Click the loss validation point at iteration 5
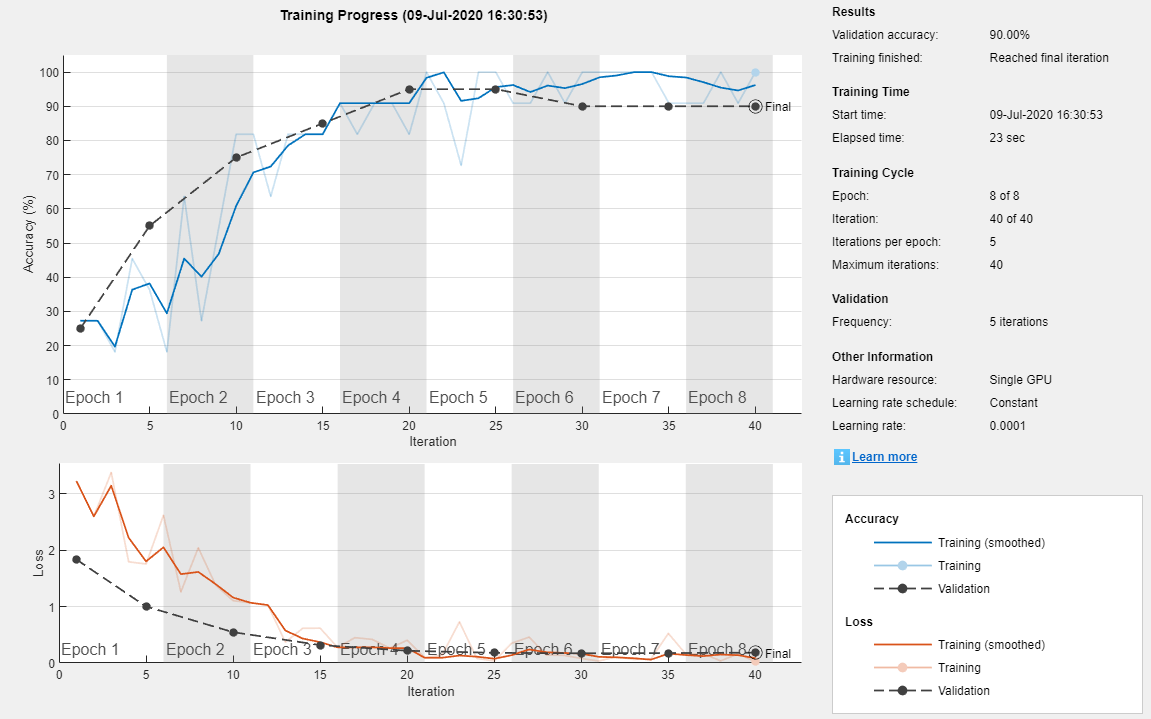 point(146,606)
